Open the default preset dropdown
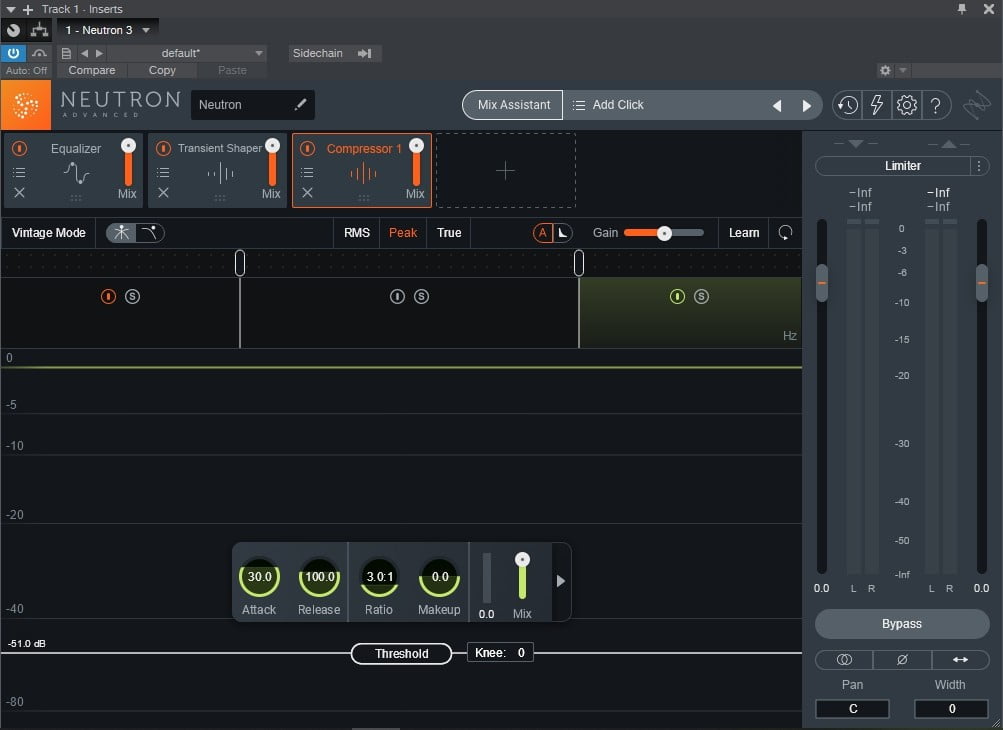The image size is (1003, 730). [x=259, y=53]
